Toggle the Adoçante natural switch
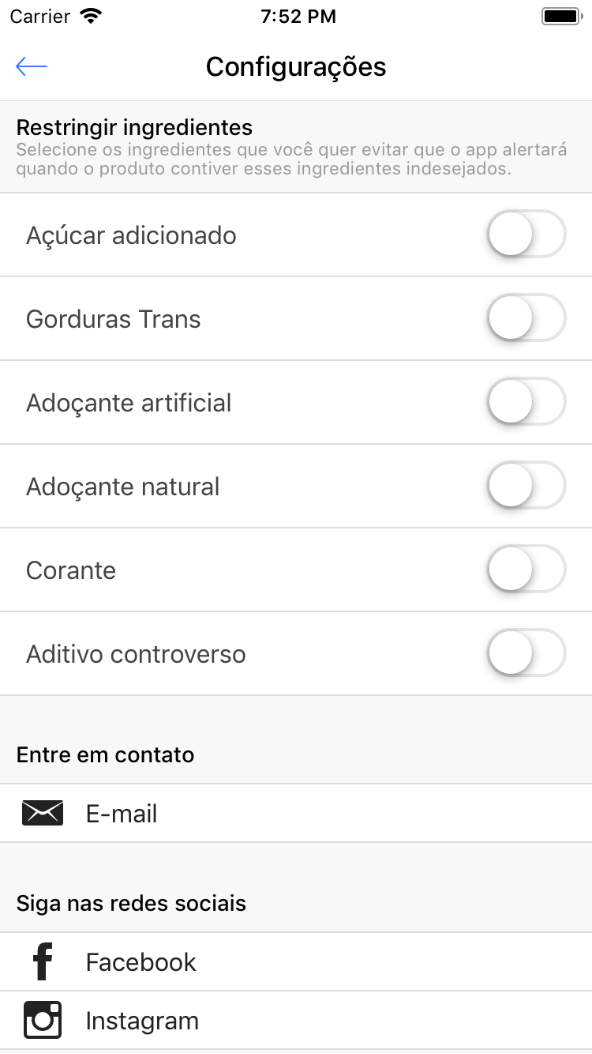This screenshot has width=592, height=1054. pos(526,485)
